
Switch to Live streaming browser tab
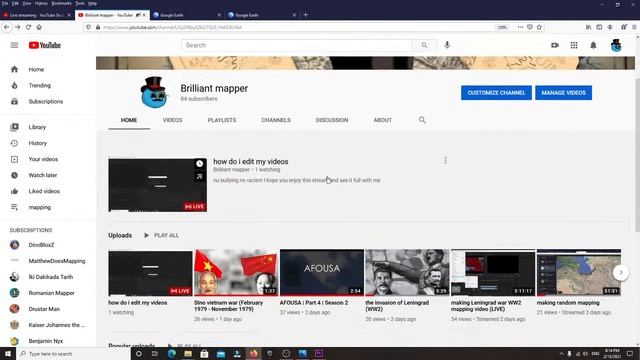pos(37,15)
